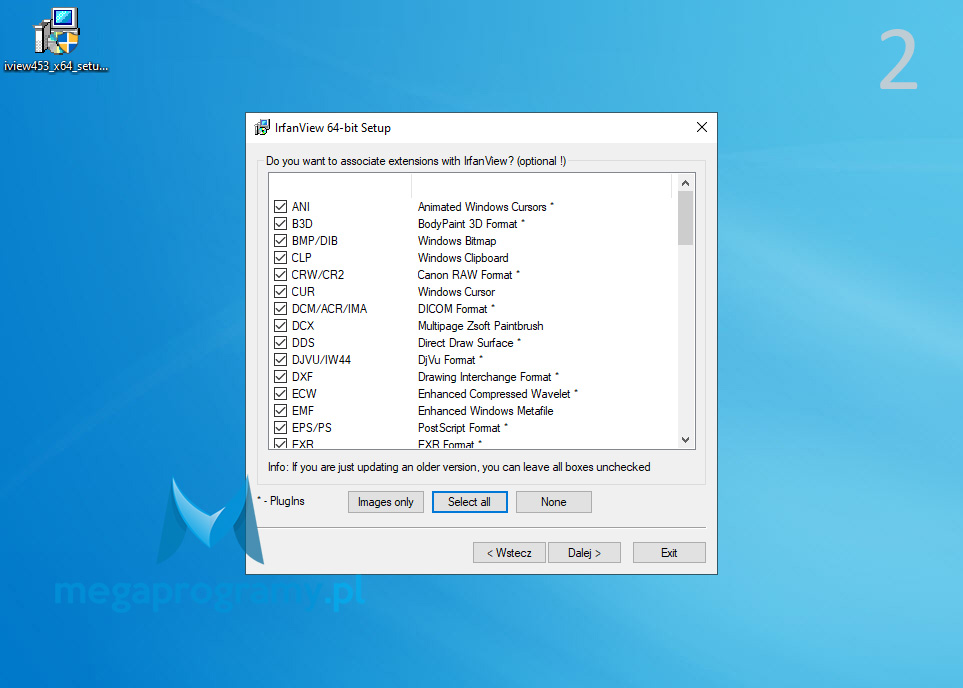Uncheck the B3D extension checkbox
Viewport: 963px width, 688px height.
coord(281,224)
